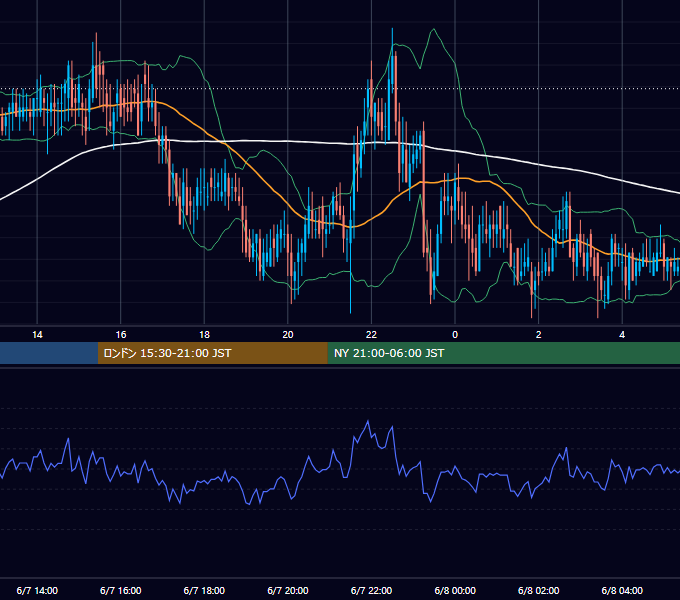
Task: Click the 4 hour label on price chart axis
Action: tap(622, 335)
